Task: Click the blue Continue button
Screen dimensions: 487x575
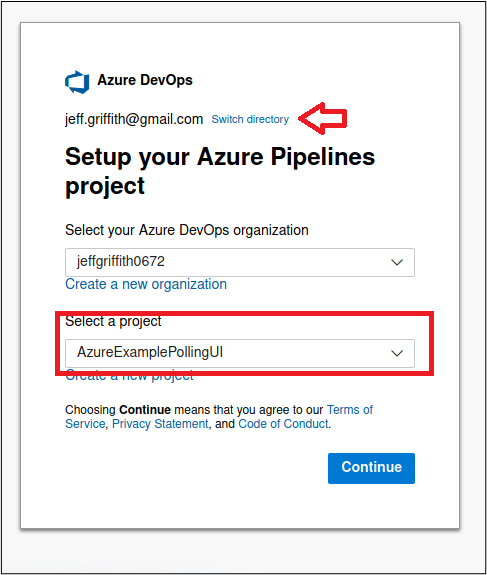Action: [371, 468]
